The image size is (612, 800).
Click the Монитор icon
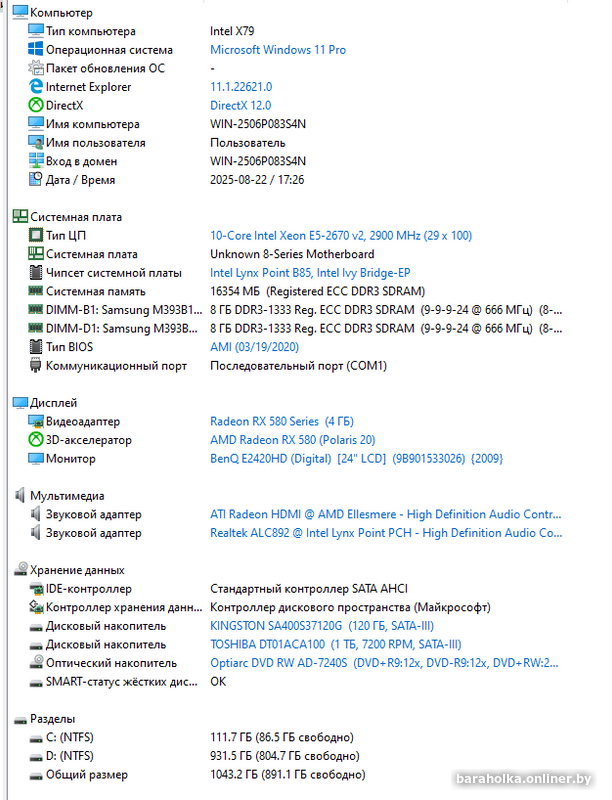point(36,458)
